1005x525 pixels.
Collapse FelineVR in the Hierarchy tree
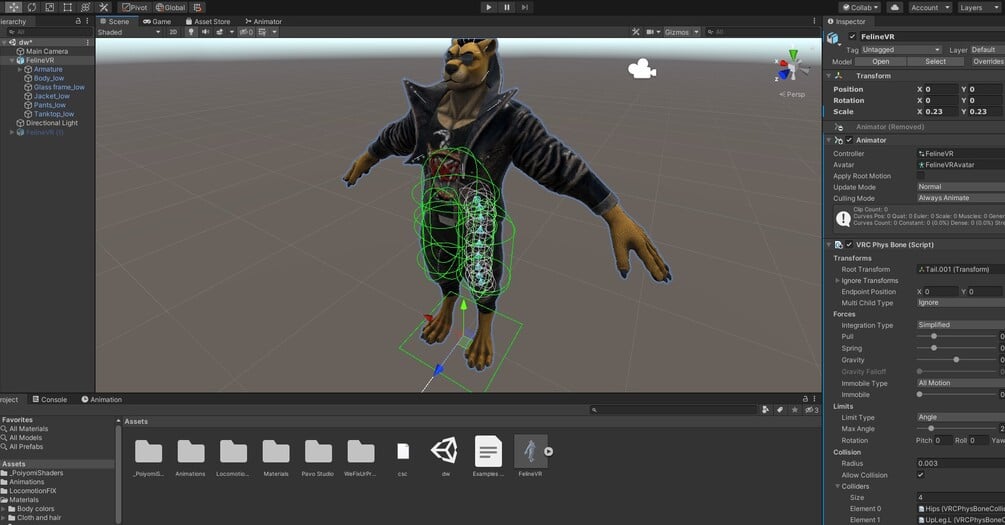click(x=12, y=60)
